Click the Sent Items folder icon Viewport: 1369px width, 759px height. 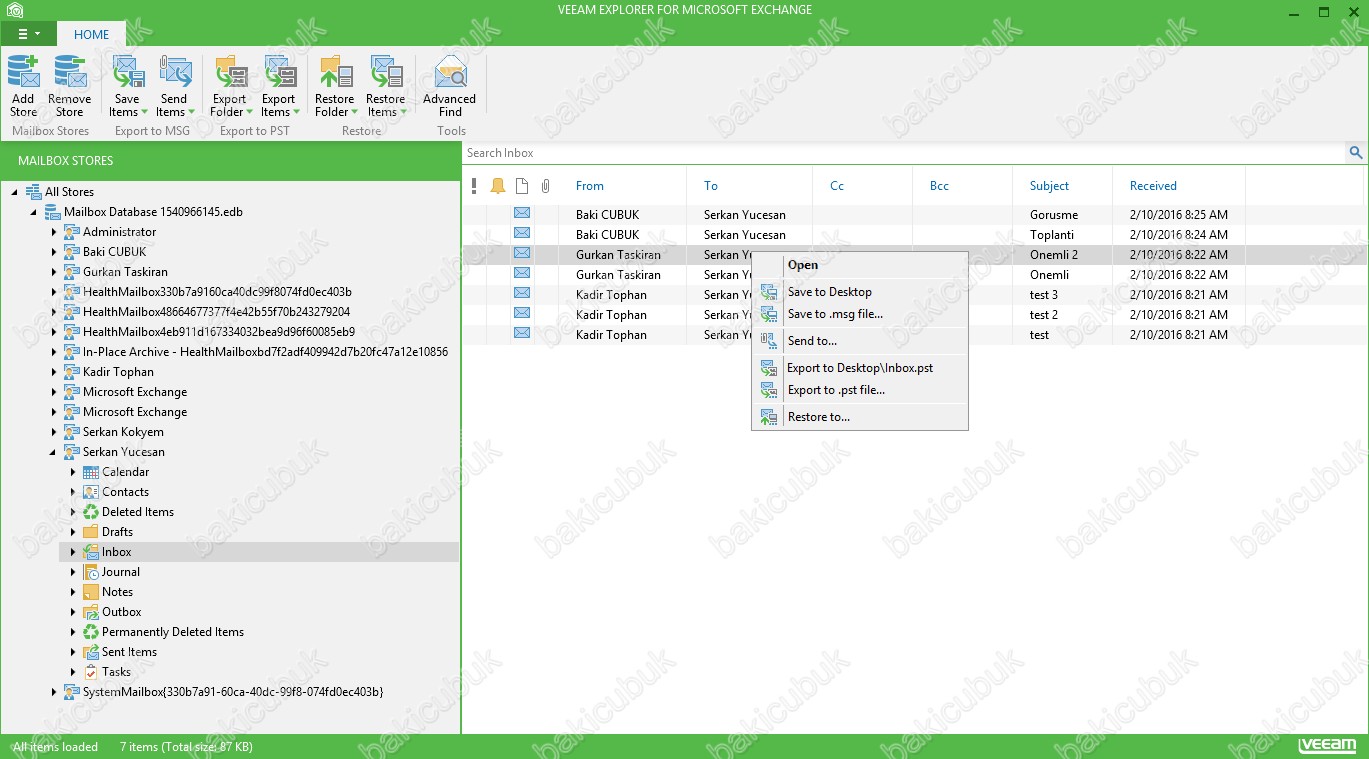click(x=91, y=652)
